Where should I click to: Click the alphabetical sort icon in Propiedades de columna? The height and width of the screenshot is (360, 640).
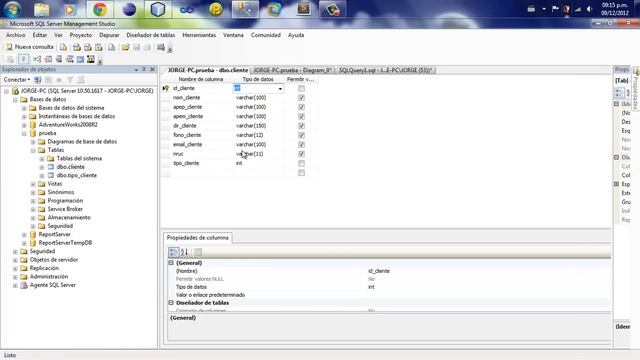(184, 252)
